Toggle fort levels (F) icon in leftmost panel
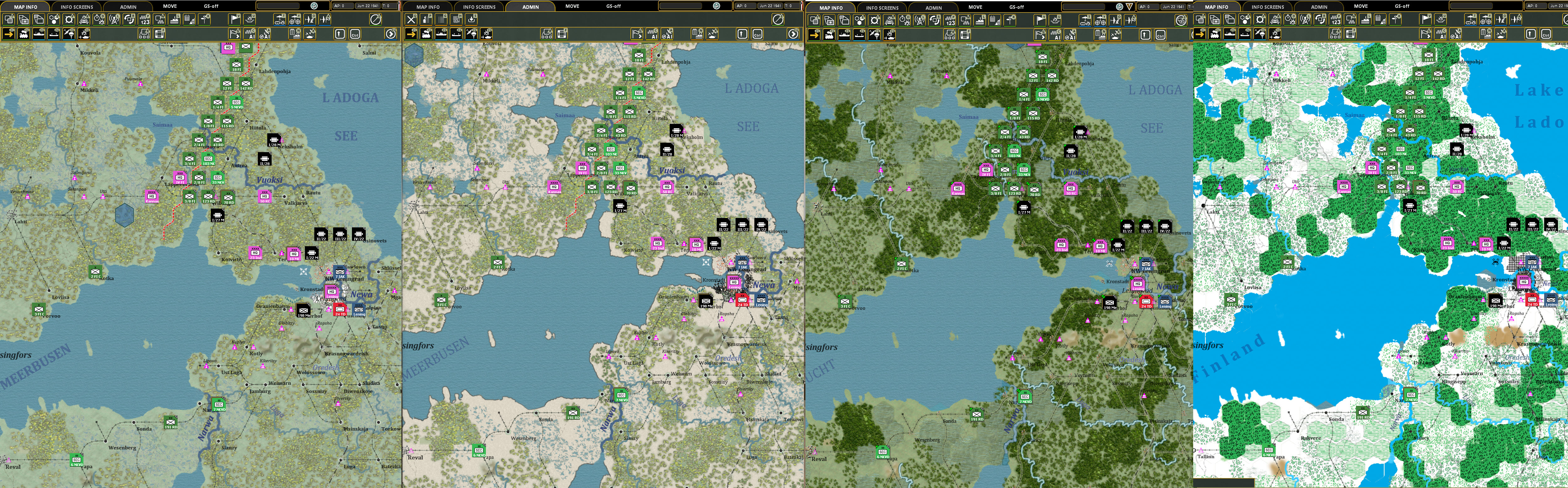Image resolution: width=1568 pixels, height=488 pixels. (x=69, y=19)
